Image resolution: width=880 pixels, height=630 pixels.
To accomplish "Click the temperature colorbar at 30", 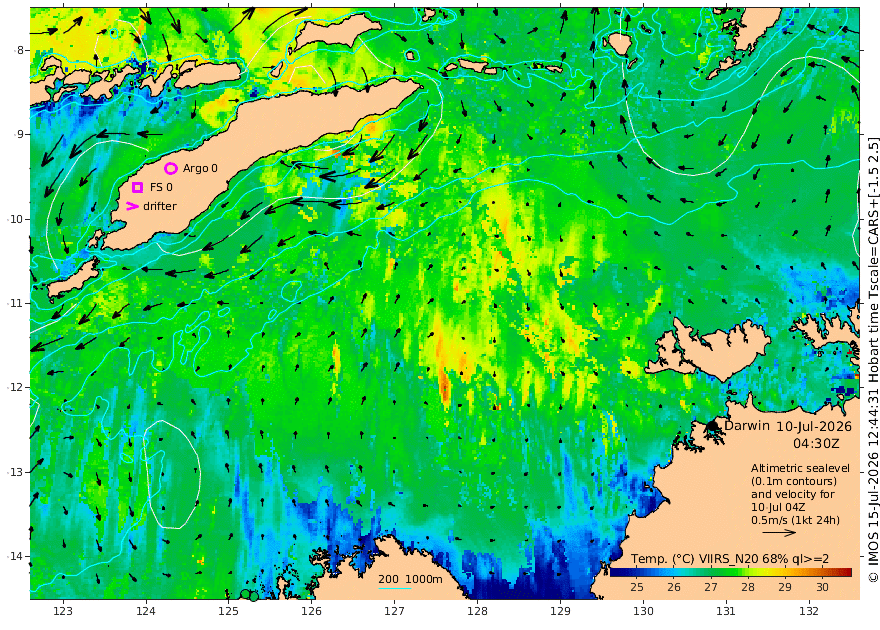I will pyautogui.click(x=822, y=573).
